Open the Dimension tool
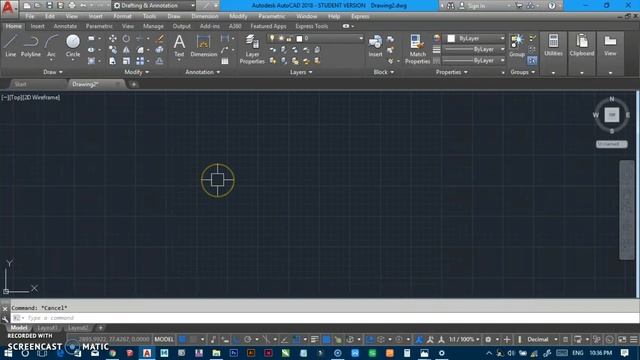Viewport: 640px width, 360px height. click(203, 46)
